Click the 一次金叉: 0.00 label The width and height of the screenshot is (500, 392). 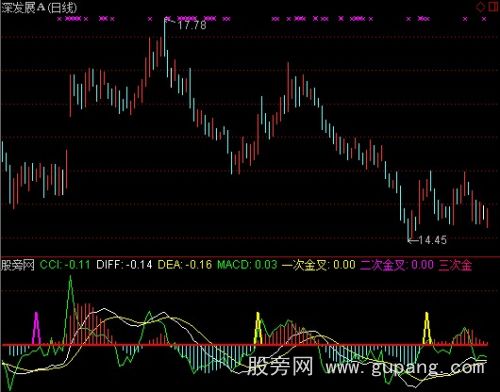pos(319,265)
